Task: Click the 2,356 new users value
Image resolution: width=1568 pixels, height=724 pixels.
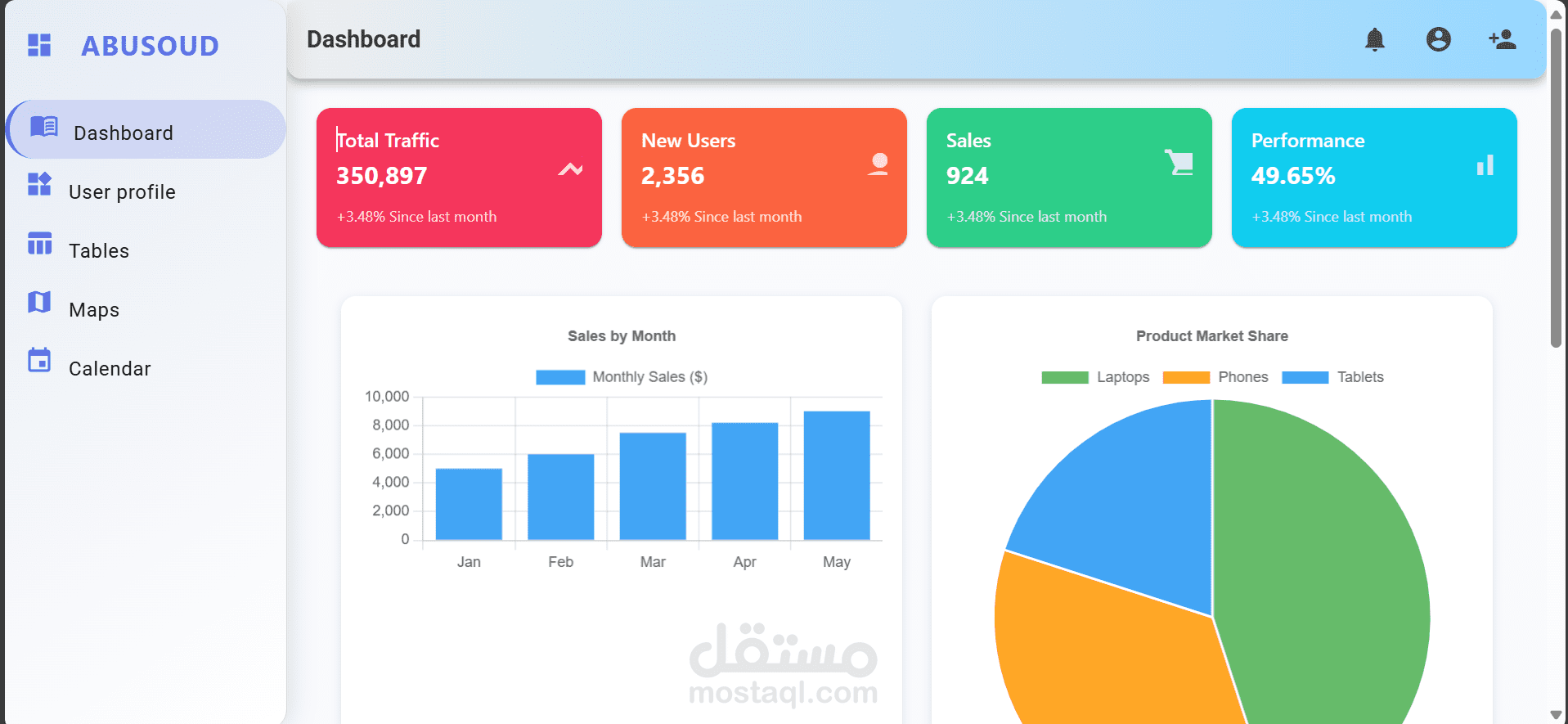Action: point(673,176)
